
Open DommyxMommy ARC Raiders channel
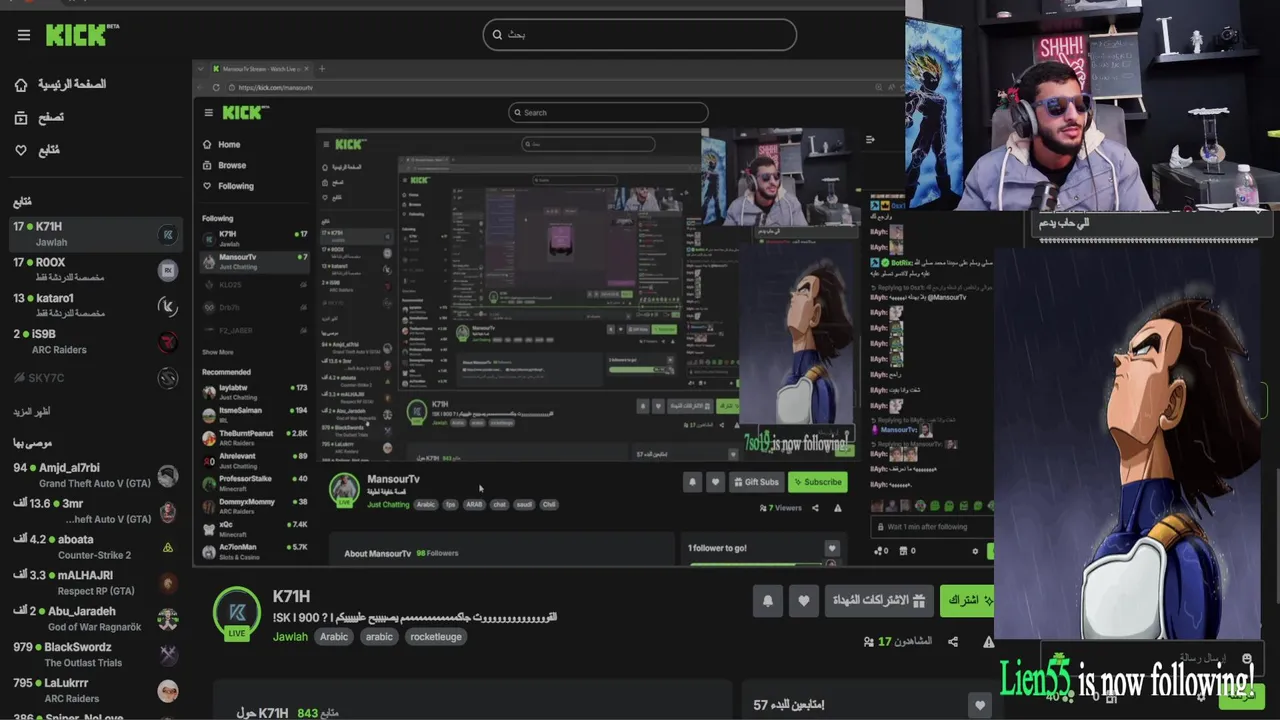(254, 506)
